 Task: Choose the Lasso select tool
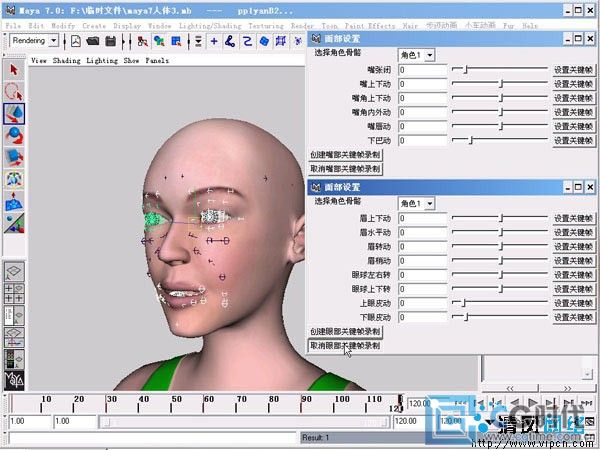(x=14, y=92)
